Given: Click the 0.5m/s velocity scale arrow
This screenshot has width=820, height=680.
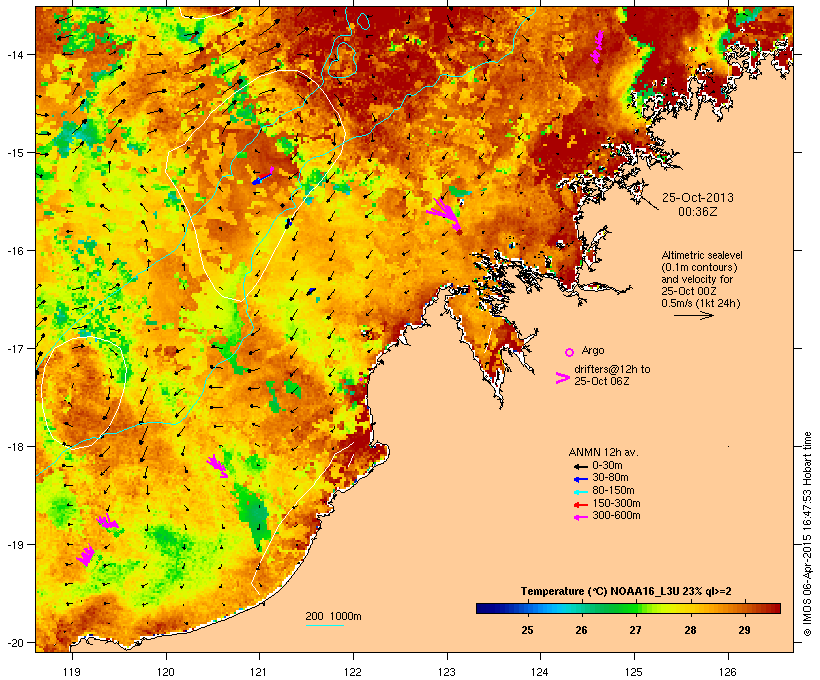Looking at the screenshot, I should (x=693, y=315).
